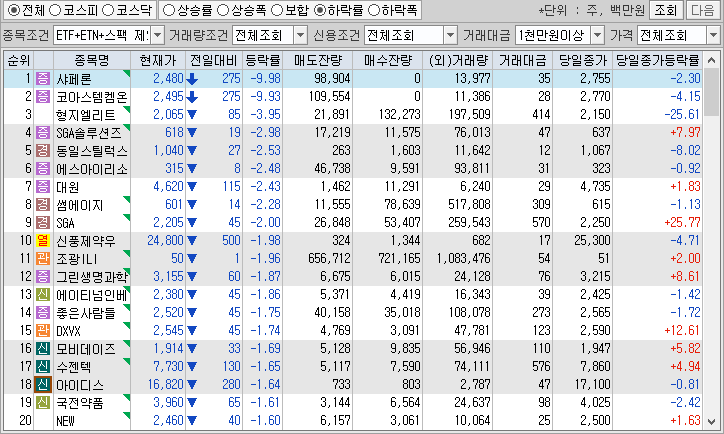Select the 상승률 radio button

coord(169,10)
